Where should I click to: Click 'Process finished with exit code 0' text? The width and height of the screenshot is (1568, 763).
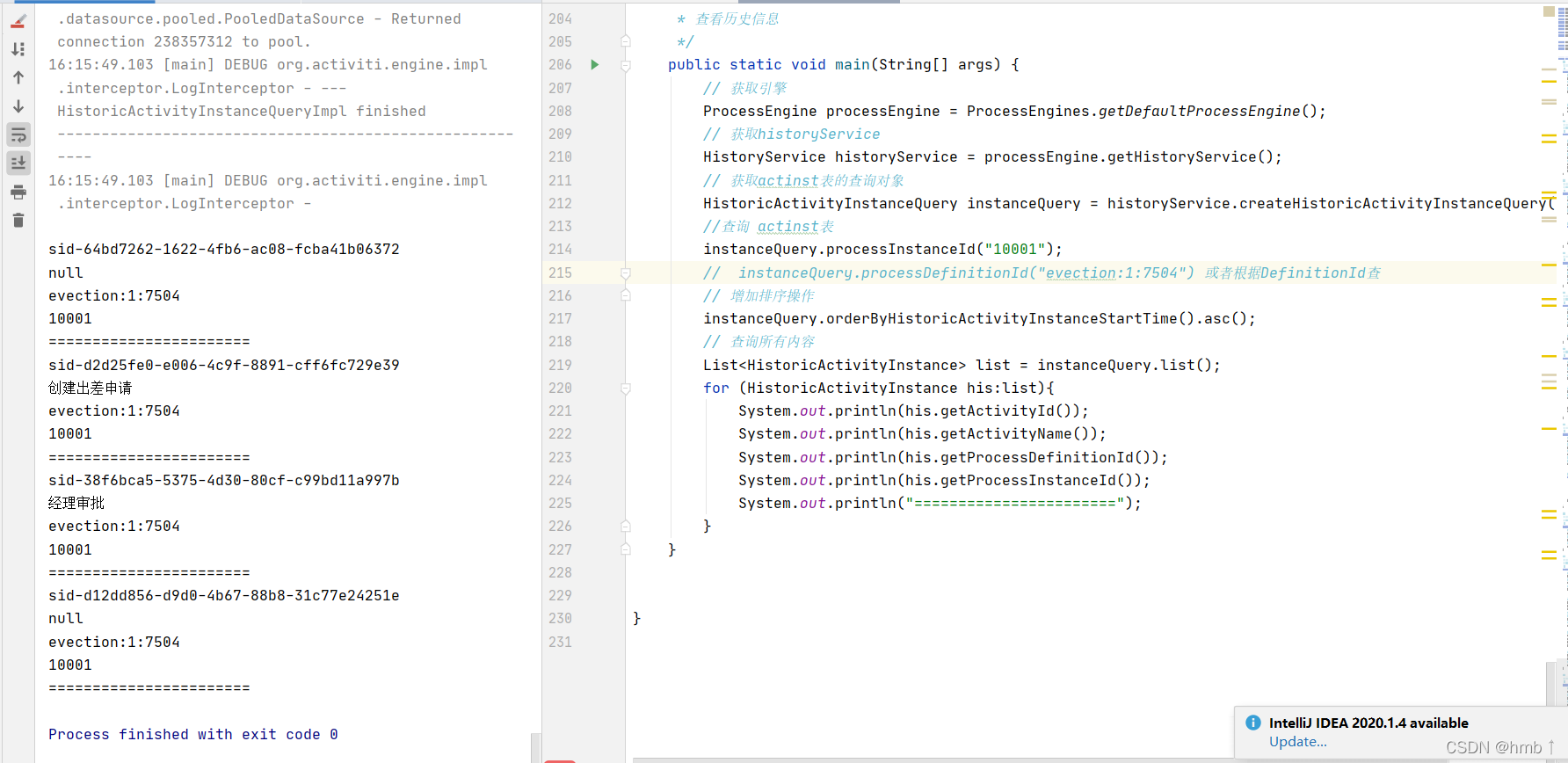[x=193, y=734]
